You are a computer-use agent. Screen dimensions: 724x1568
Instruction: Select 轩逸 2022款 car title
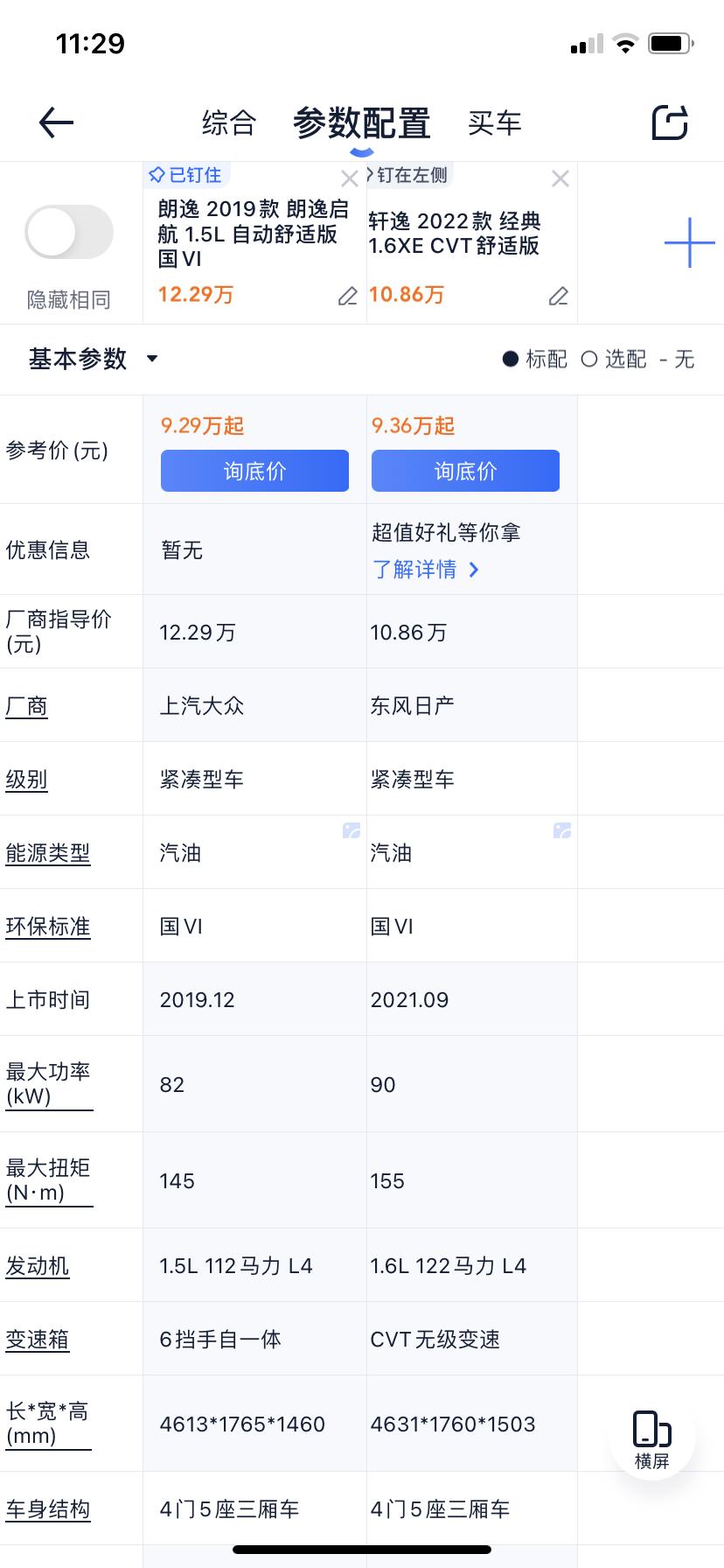point(455,234)
